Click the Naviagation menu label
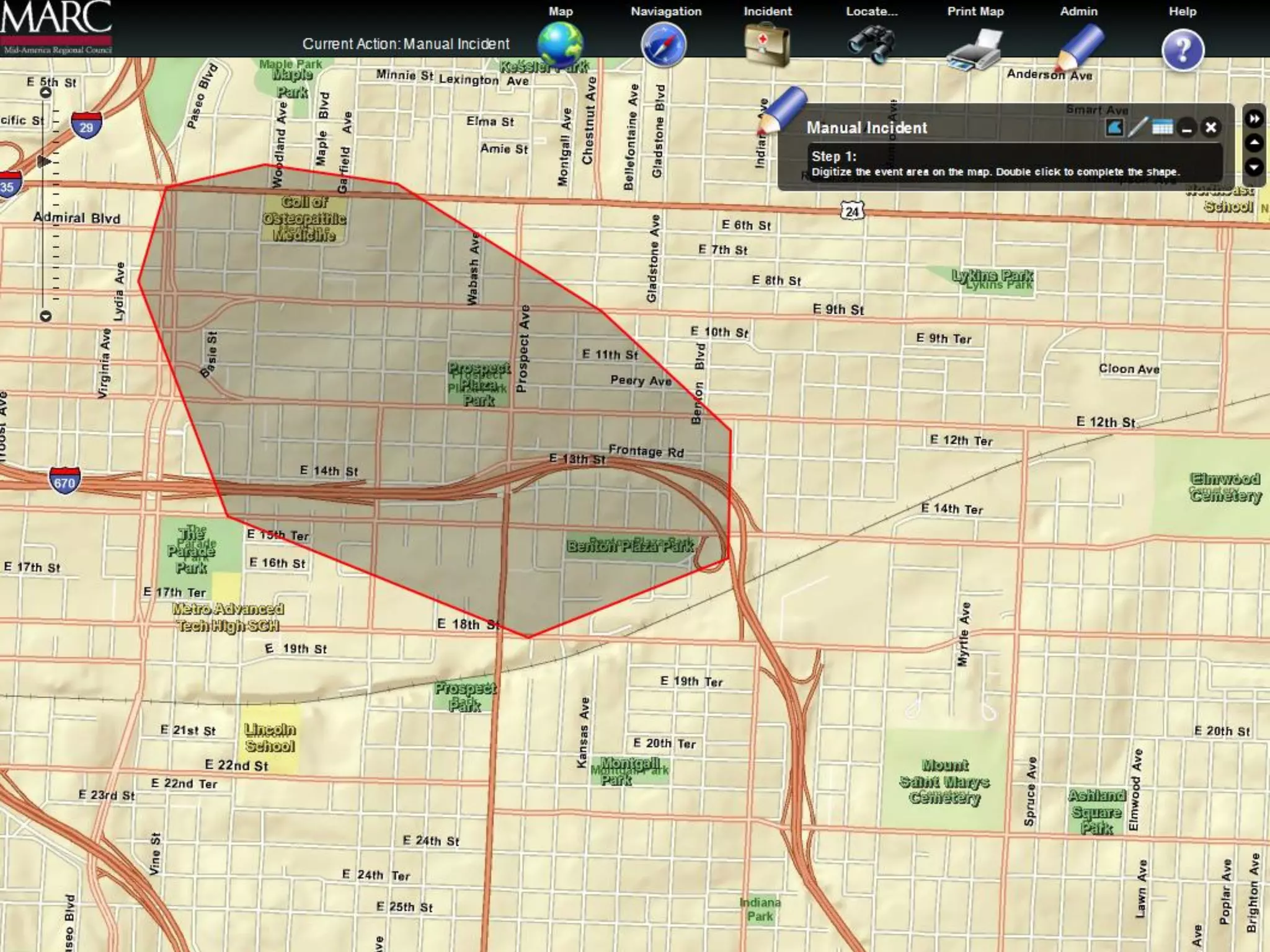1270x952 pixels. pos(666,11)
